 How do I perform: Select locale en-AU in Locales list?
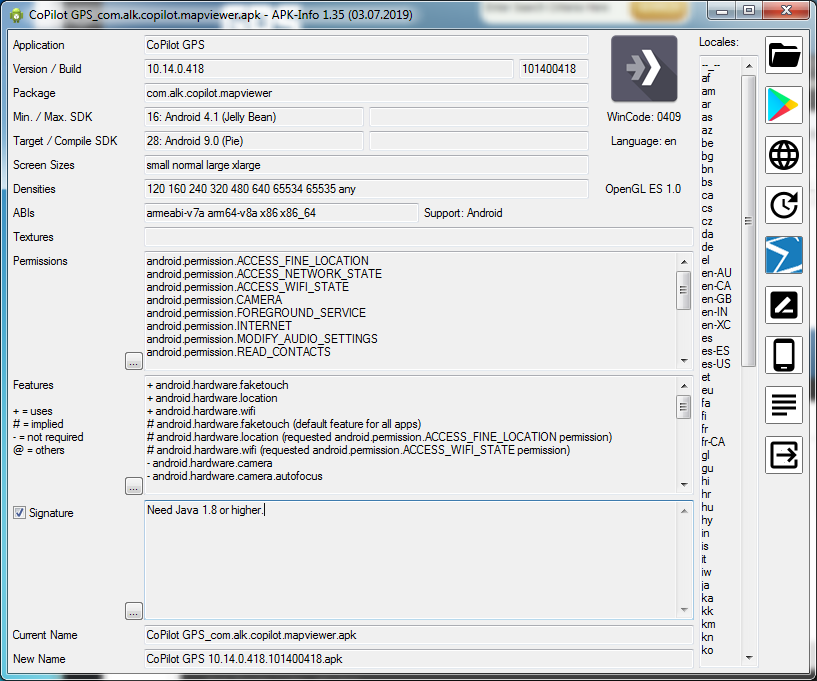click(x=716, y=273)
